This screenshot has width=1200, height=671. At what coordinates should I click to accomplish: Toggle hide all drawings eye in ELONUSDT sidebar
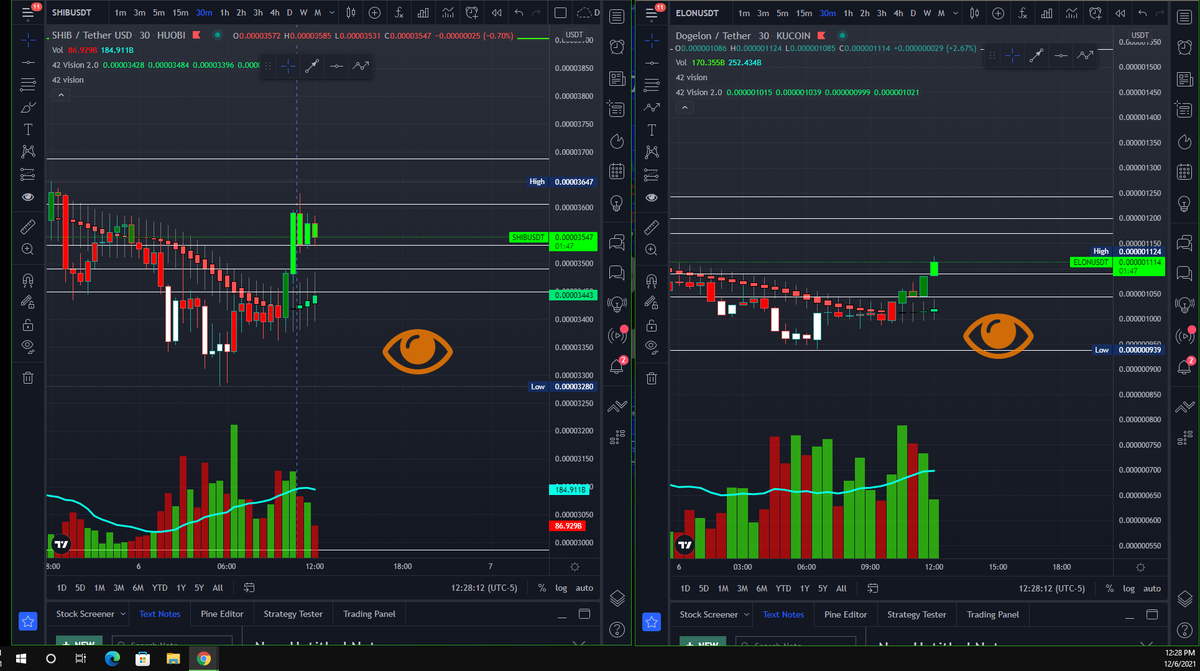click(x=652, y=346)
